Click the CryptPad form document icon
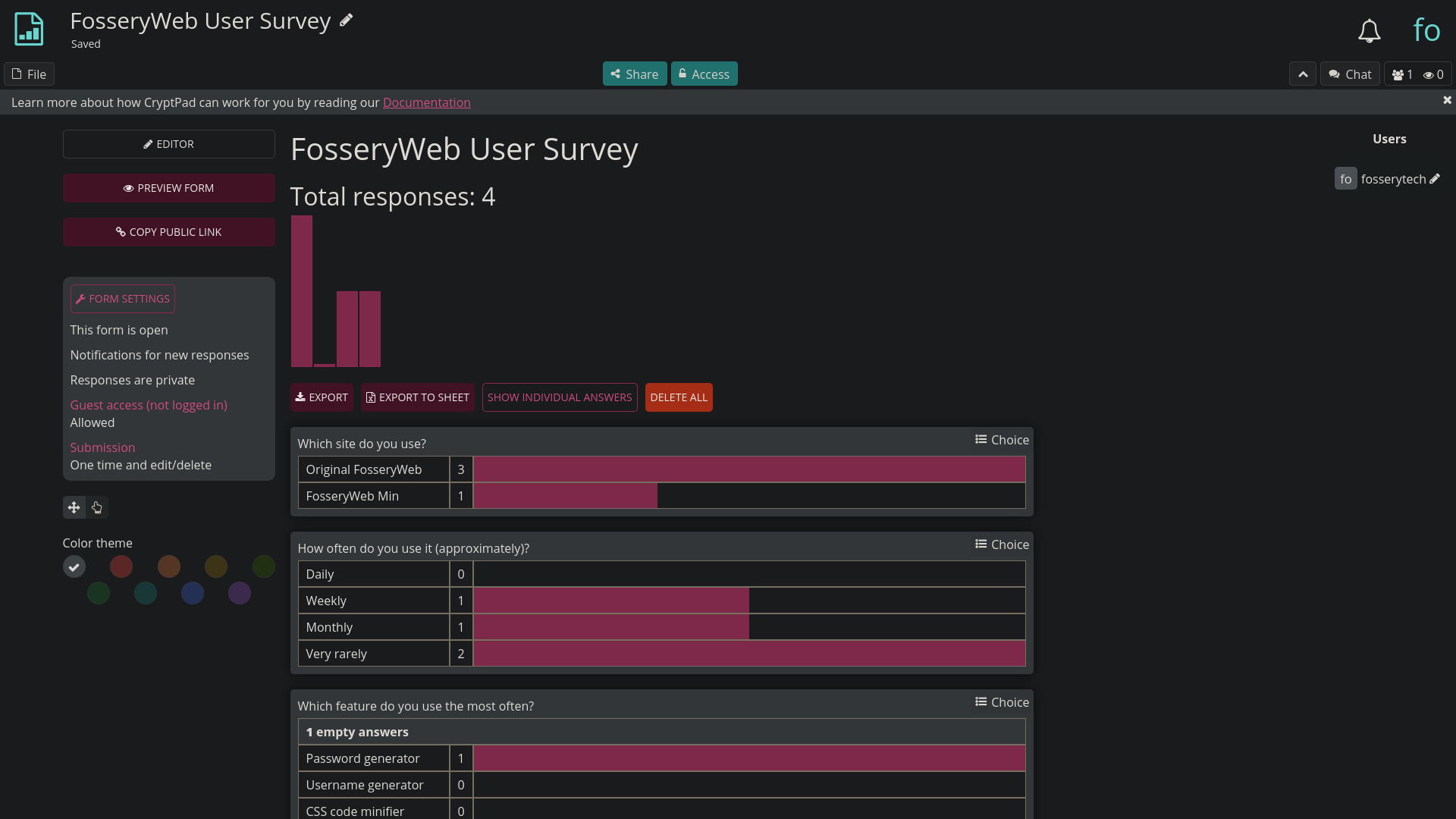The width and height of the screenshot is (1456, 819). [x=29, y=30]
